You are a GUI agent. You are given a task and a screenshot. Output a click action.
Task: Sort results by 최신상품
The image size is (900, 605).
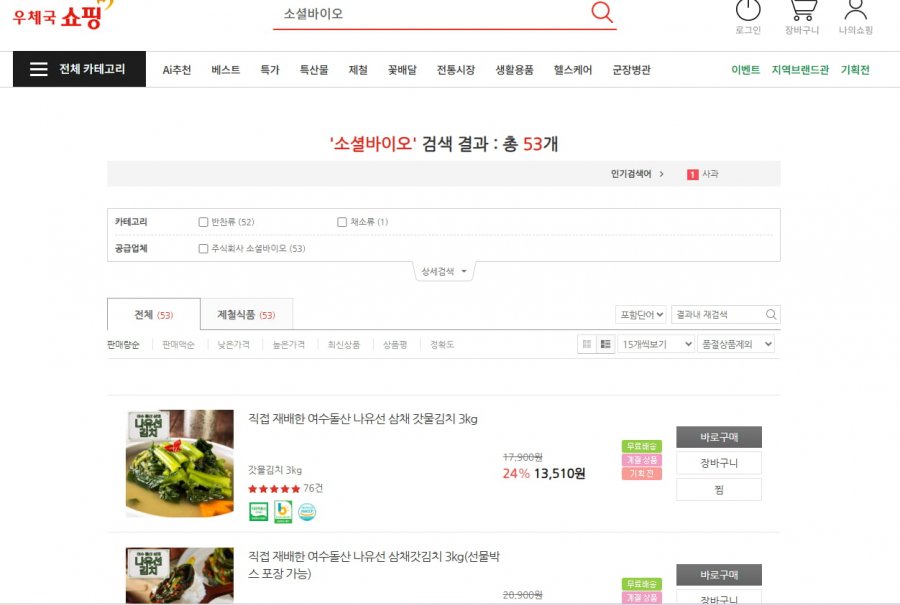pyautogui.click(x=344, y=345)
